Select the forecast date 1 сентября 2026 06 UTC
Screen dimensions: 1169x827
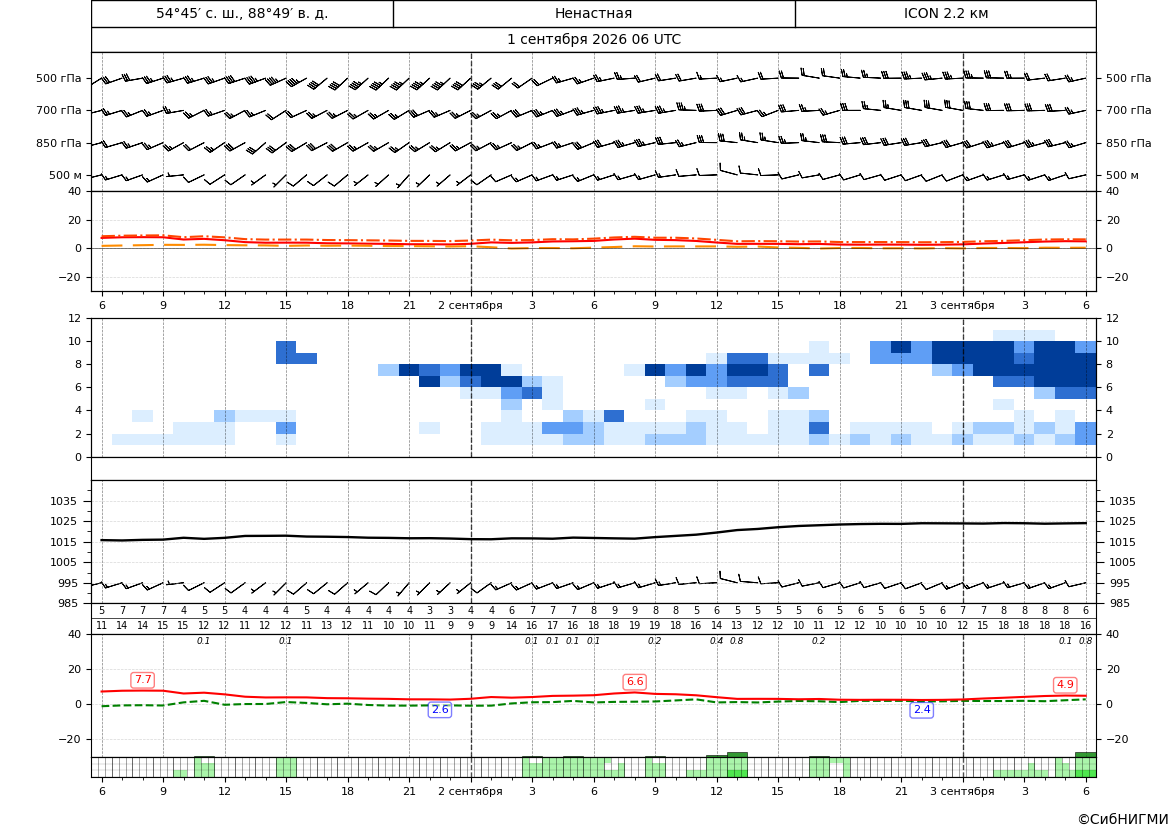(593, 40)
